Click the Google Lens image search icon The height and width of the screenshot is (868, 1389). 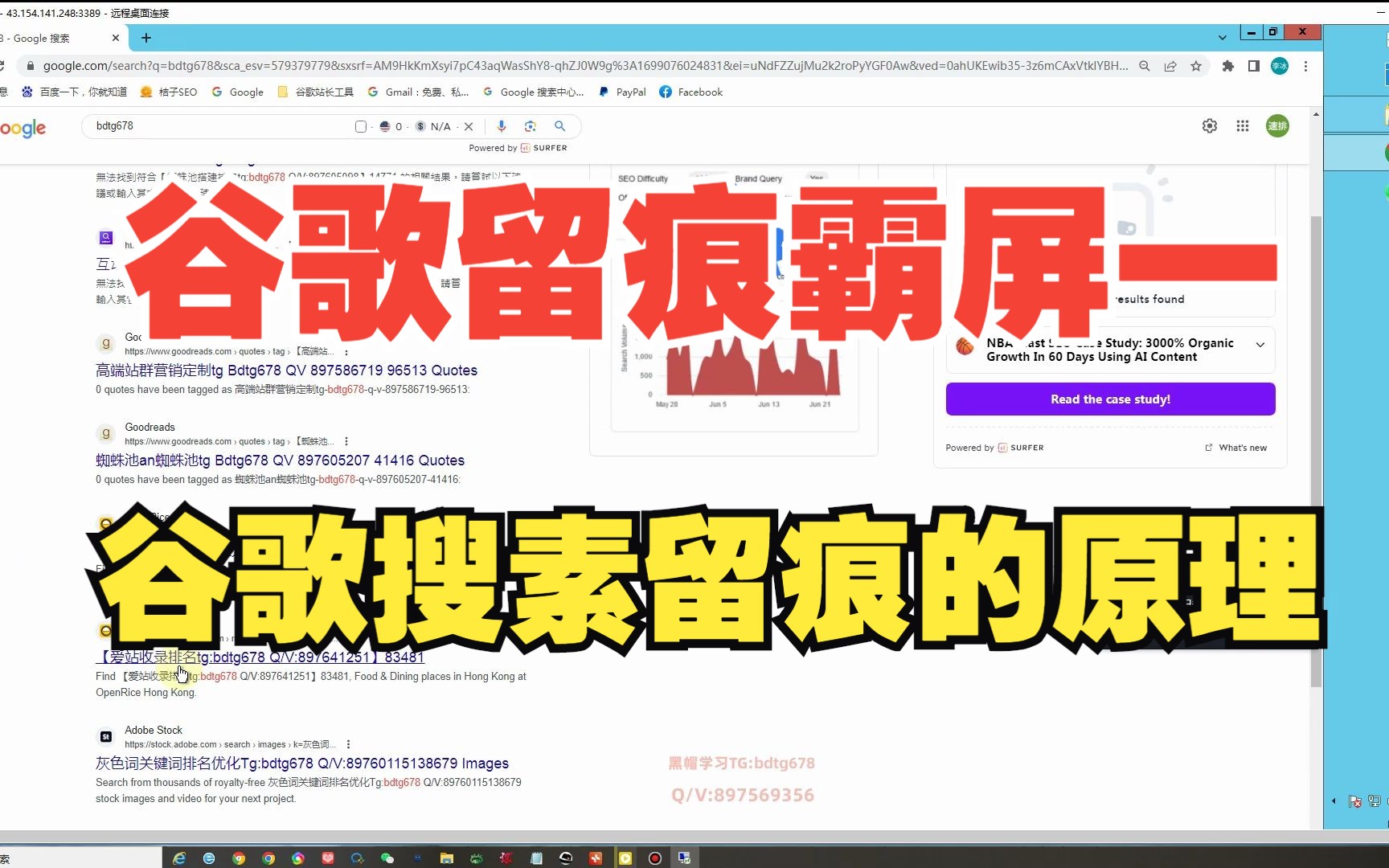[x=531, y=126]
